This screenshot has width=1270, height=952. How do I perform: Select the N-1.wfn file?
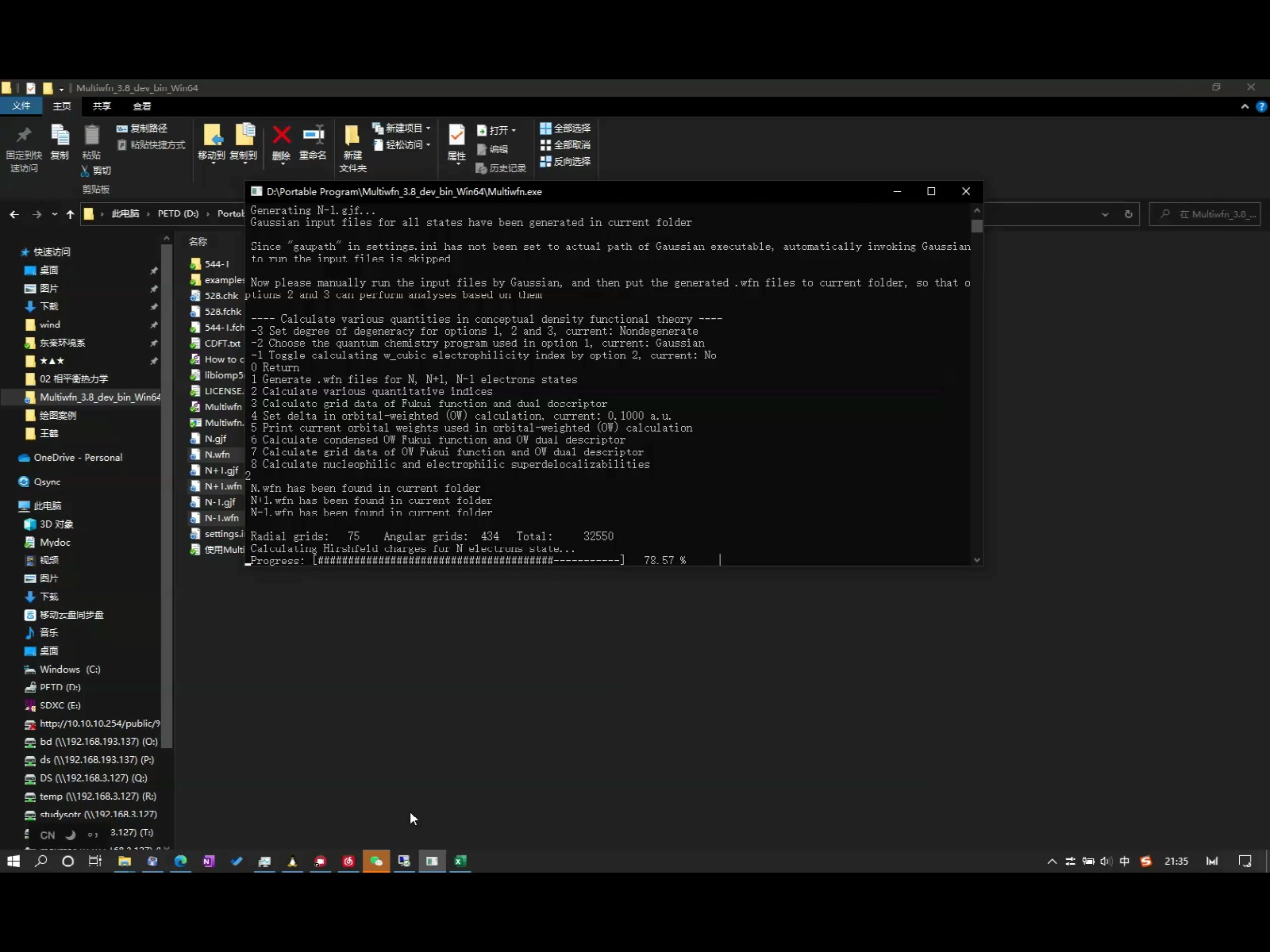coord(214,518)
